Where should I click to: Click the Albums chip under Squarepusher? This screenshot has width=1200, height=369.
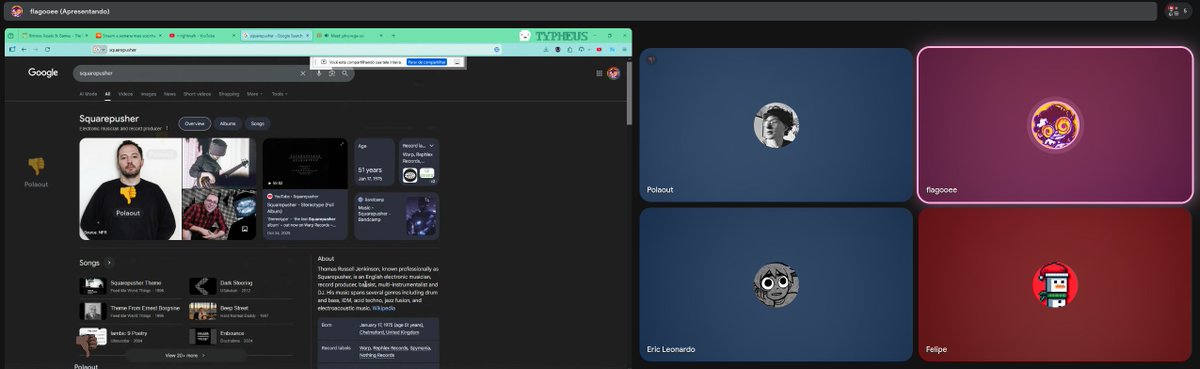[227, 124]
